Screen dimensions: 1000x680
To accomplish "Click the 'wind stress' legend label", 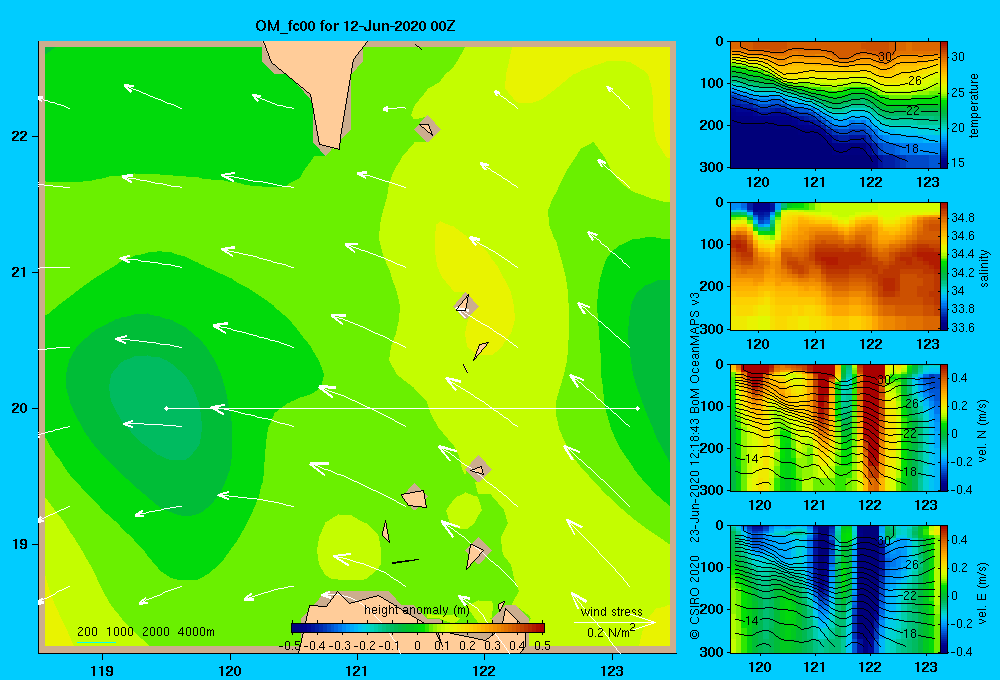I will click(x=611, y=611).
